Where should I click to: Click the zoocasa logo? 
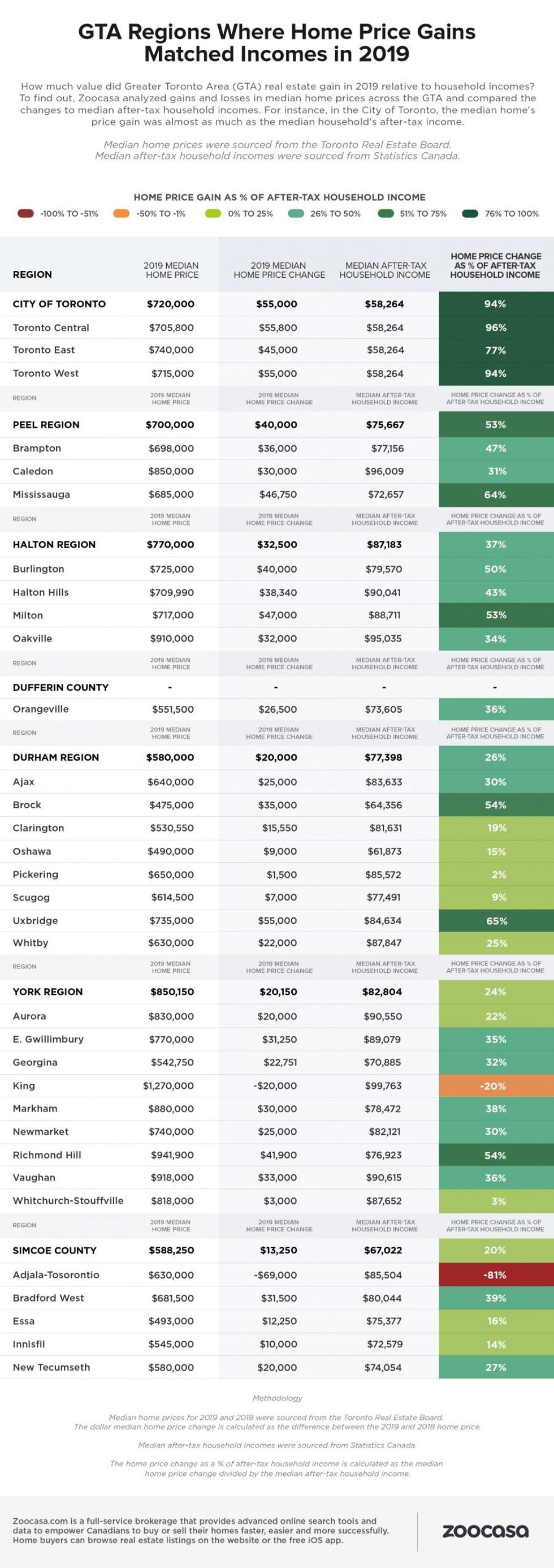(484, 1531)
